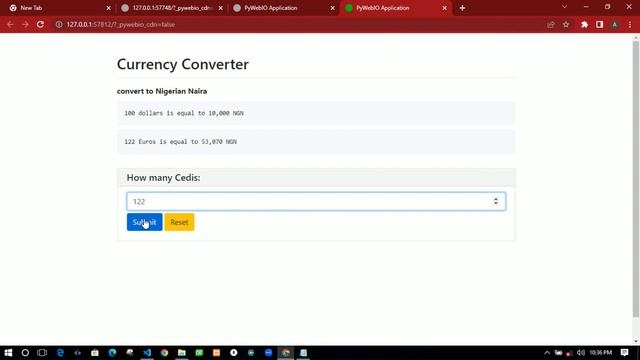Click the number stepper arrows in Cedis field
The height and width of the screenshot is (360, 640).
pyautogui.click(x=496, y=201)
